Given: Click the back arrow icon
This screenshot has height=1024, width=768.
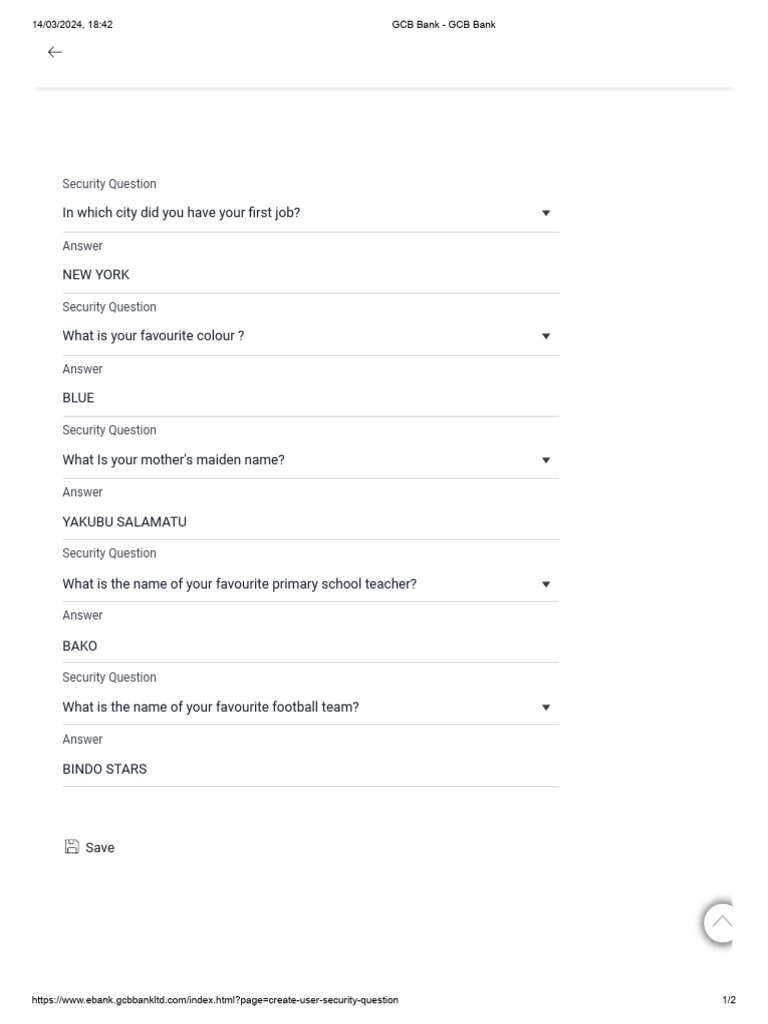Looking at the screenshot, I should tap(55, 52).
